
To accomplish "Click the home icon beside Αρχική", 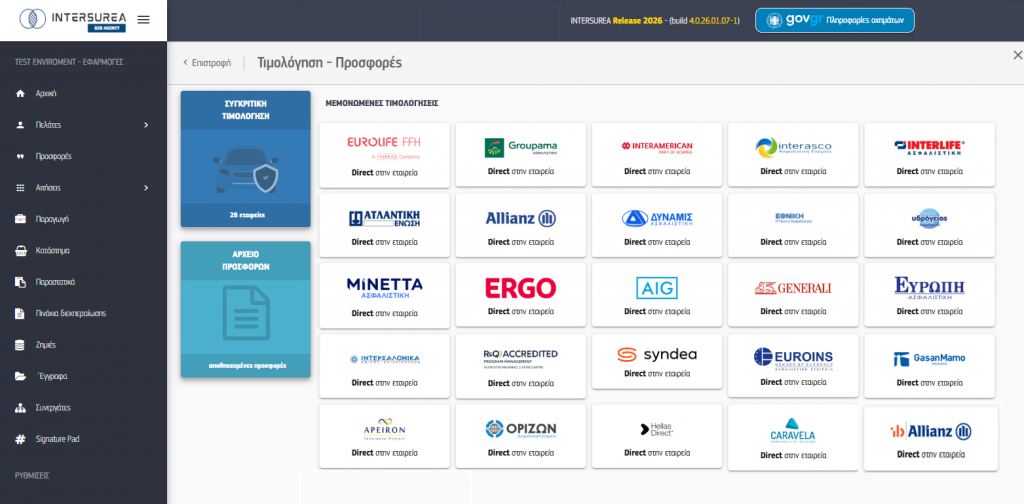I will pyautogui.click(x=20, y=93).
